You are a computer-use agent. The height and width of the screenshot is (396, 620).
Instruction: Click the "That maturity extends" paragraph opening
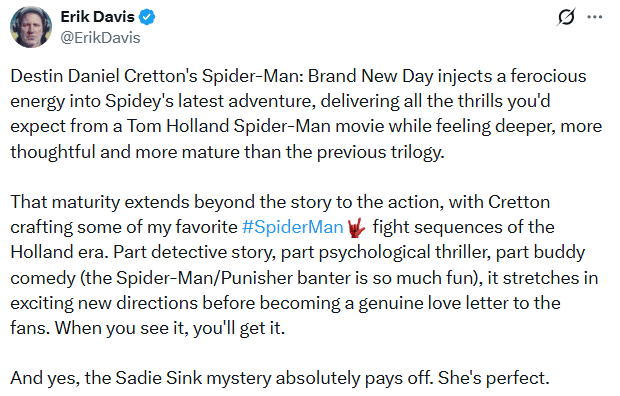coord(100,202)
